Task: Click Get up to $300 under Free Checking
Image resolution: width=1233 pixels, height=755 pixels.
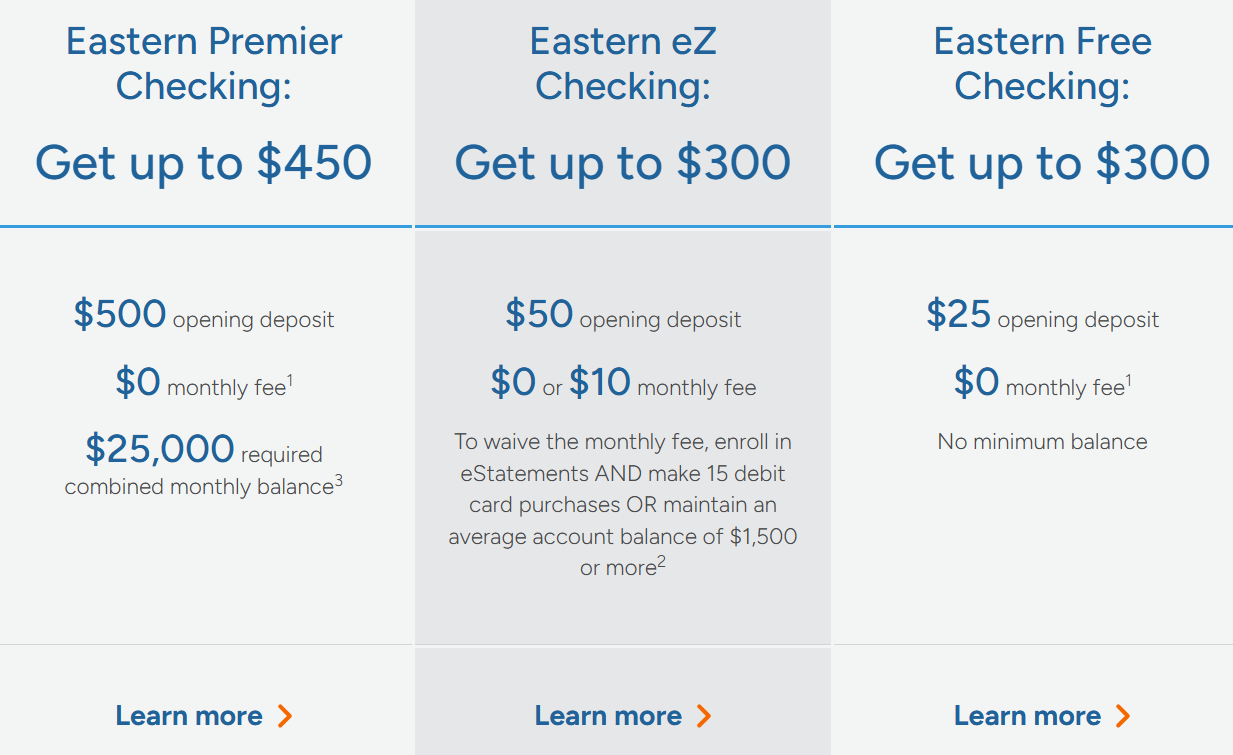Action: [x=1042, y=162]
